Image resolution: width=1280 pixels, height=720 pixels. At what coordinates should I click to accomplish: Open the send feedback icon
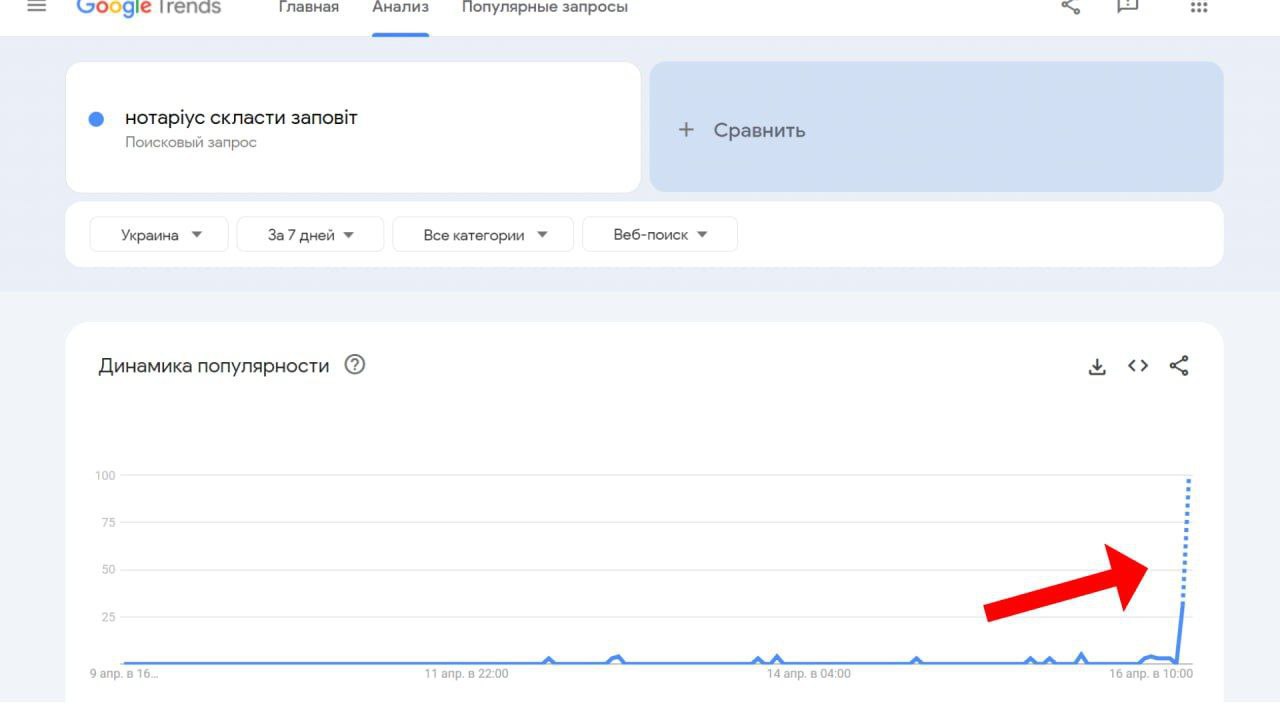pyautogui.click(x=1127, y=7)
